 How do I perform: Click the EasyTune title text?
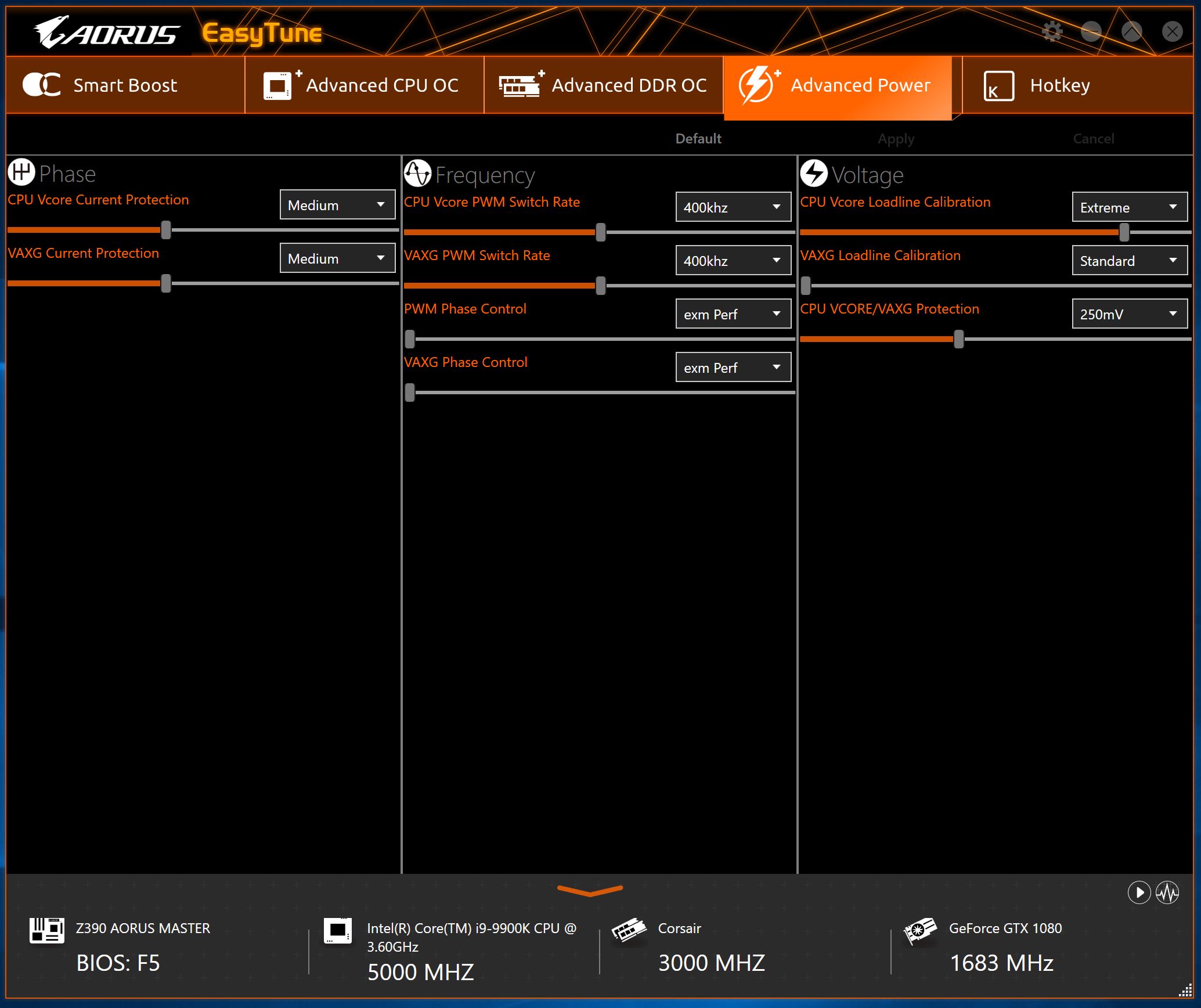pos(262,34)
